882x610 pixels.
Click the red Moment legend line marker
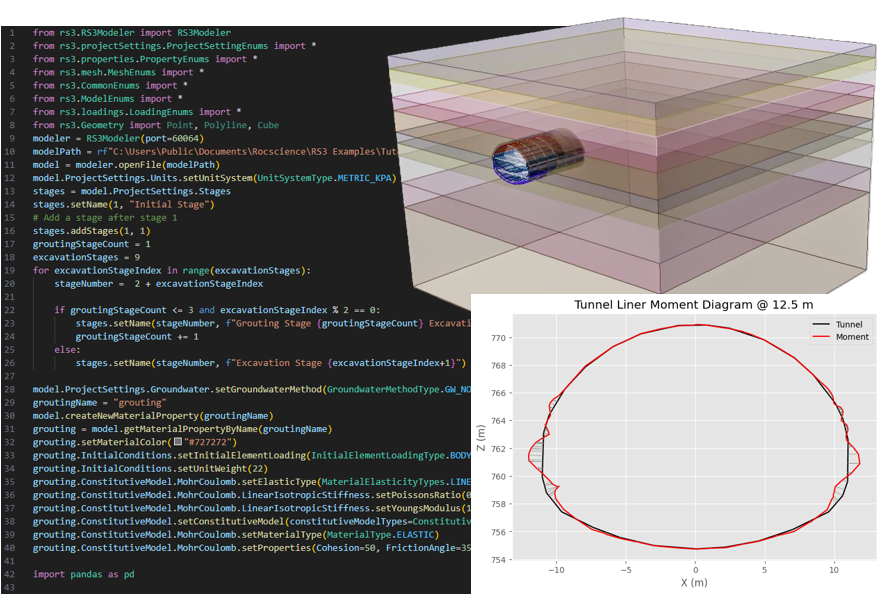point(820,337)
